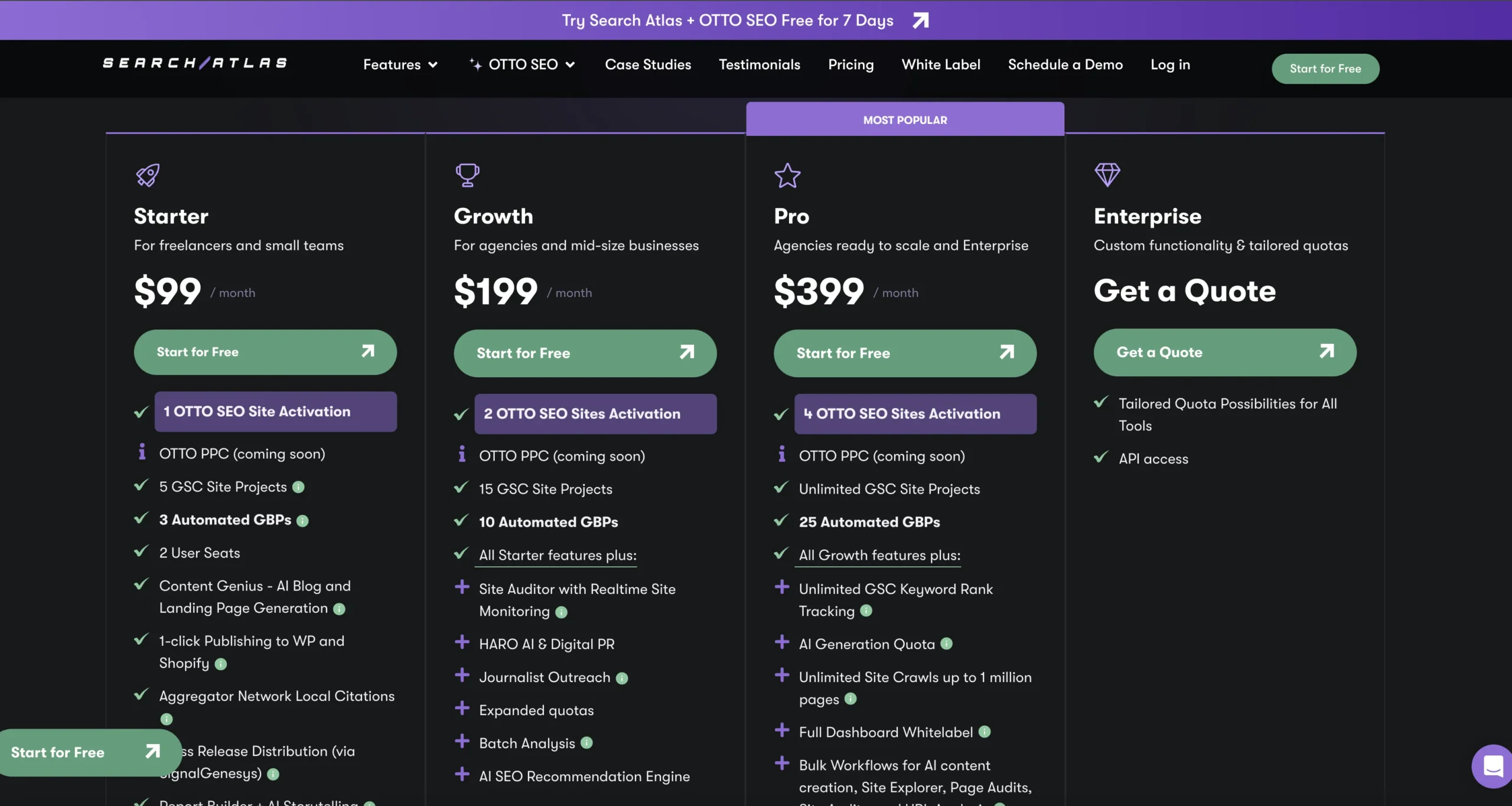Open Testimonials page
The height and width of the screenshot is (806, 1512).
(x=759, y=64)
